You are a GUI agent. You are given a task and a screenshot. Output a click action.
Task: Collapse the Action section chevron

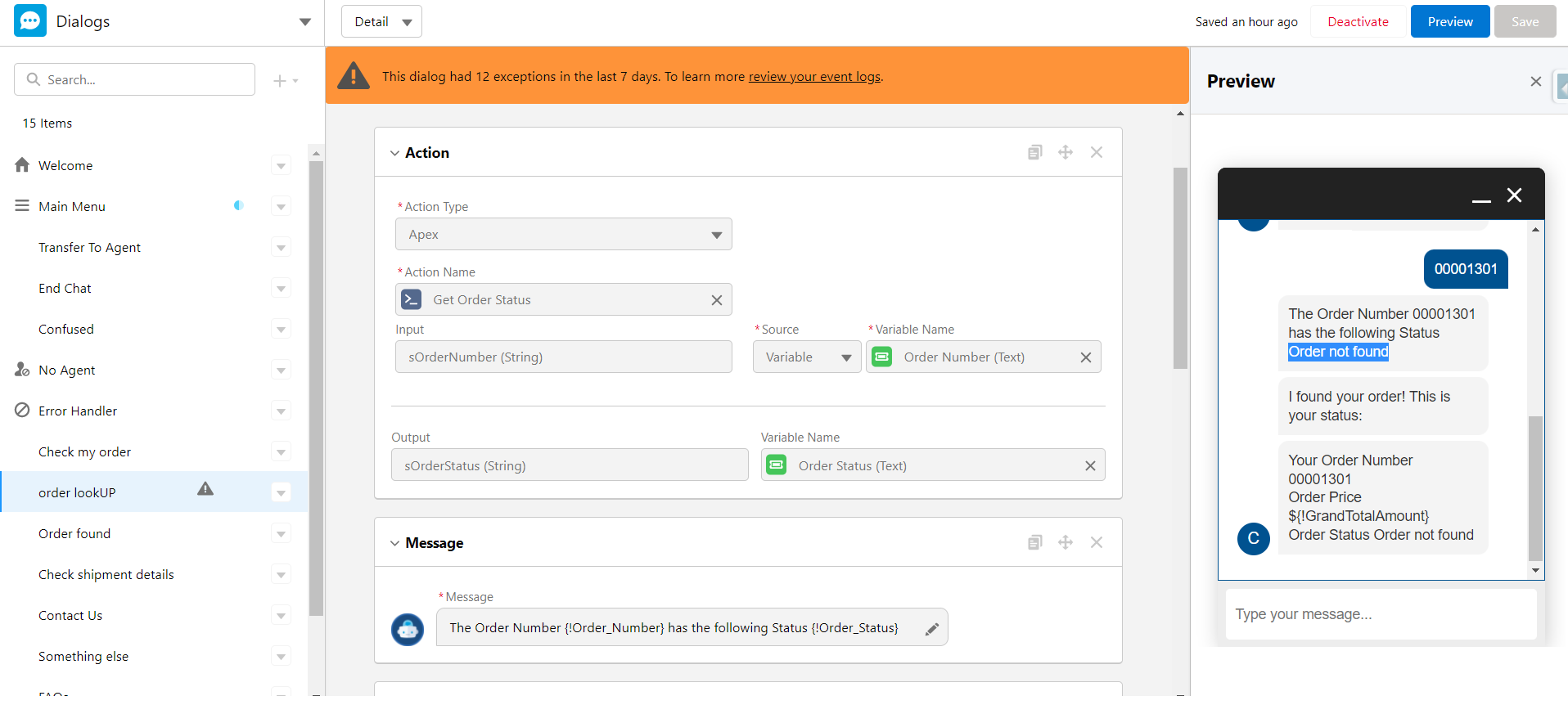click(x=394, y=153)
